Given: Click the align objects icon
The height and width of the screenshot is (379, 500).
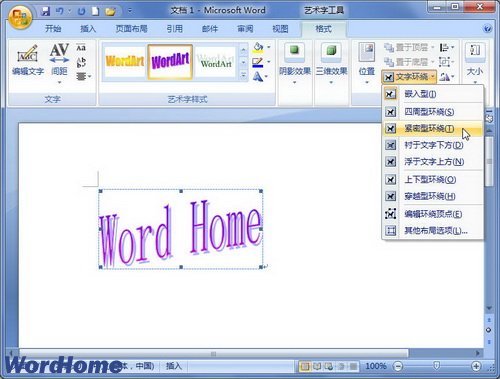Looking at the screenshot, I should (x=446, y=48).
